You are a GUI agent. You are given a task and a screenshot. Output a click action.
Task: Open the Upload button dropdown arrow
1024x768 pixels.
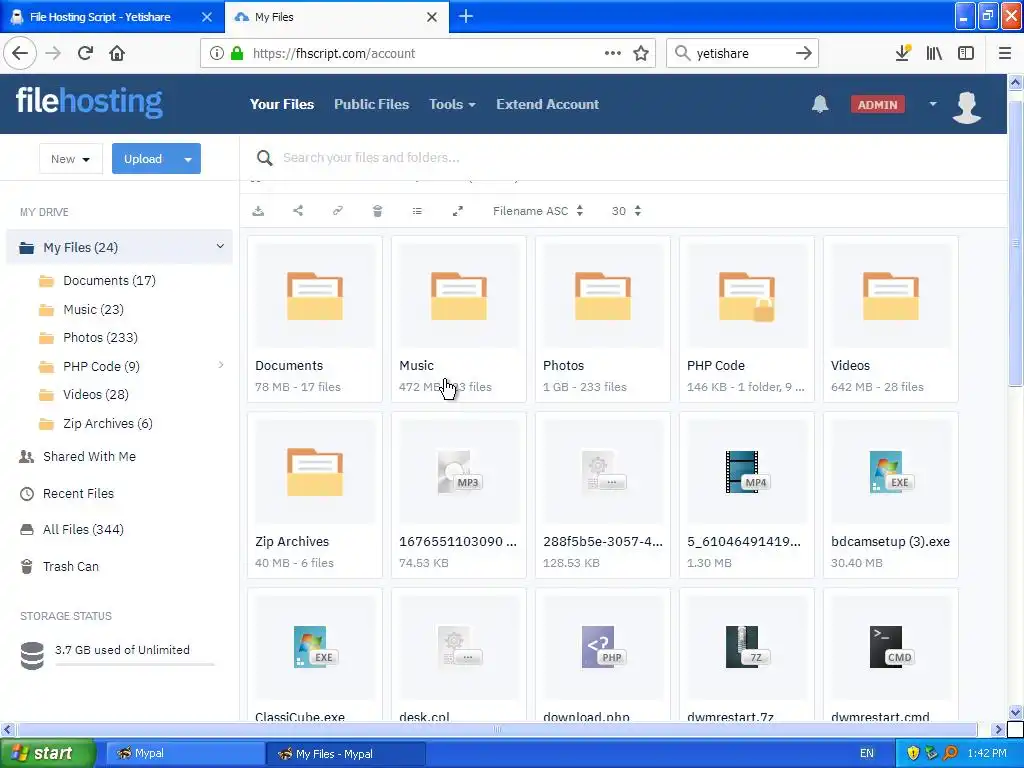point(188,159)
